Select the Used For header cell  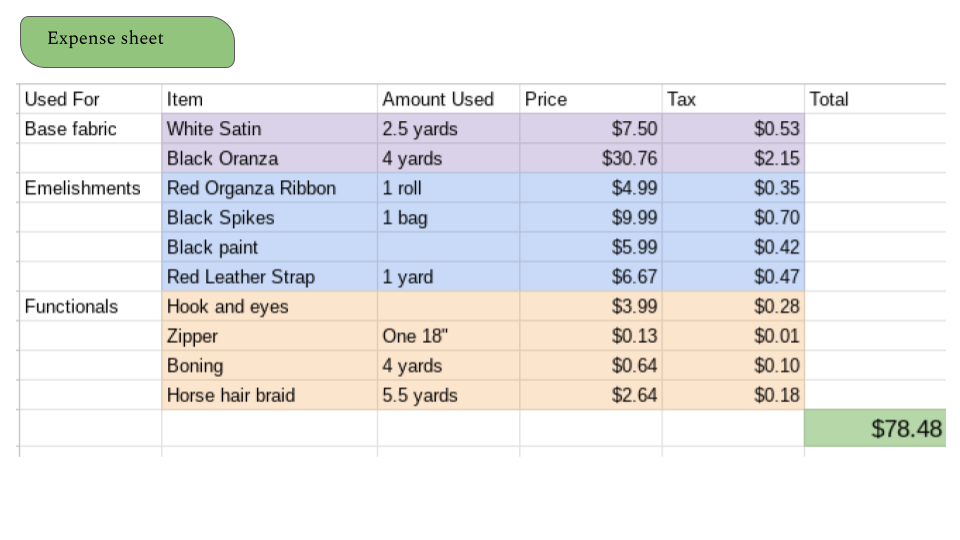point(91,99)
